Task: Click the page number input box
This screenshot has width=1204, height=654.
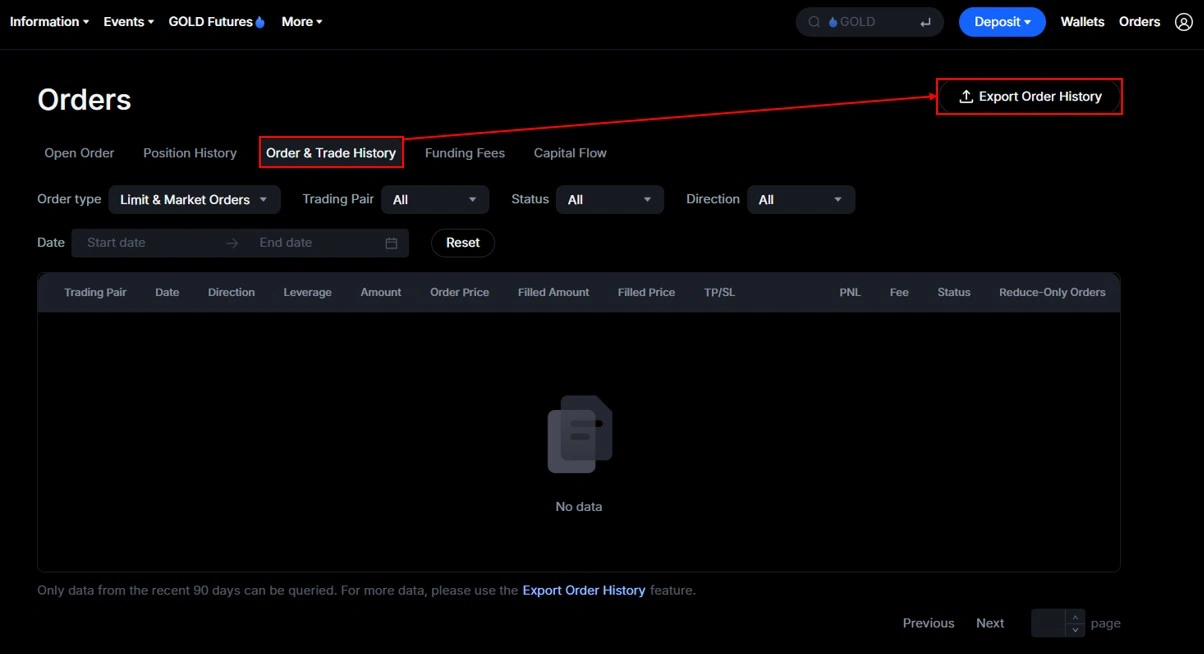Action: coord(1048,623)
